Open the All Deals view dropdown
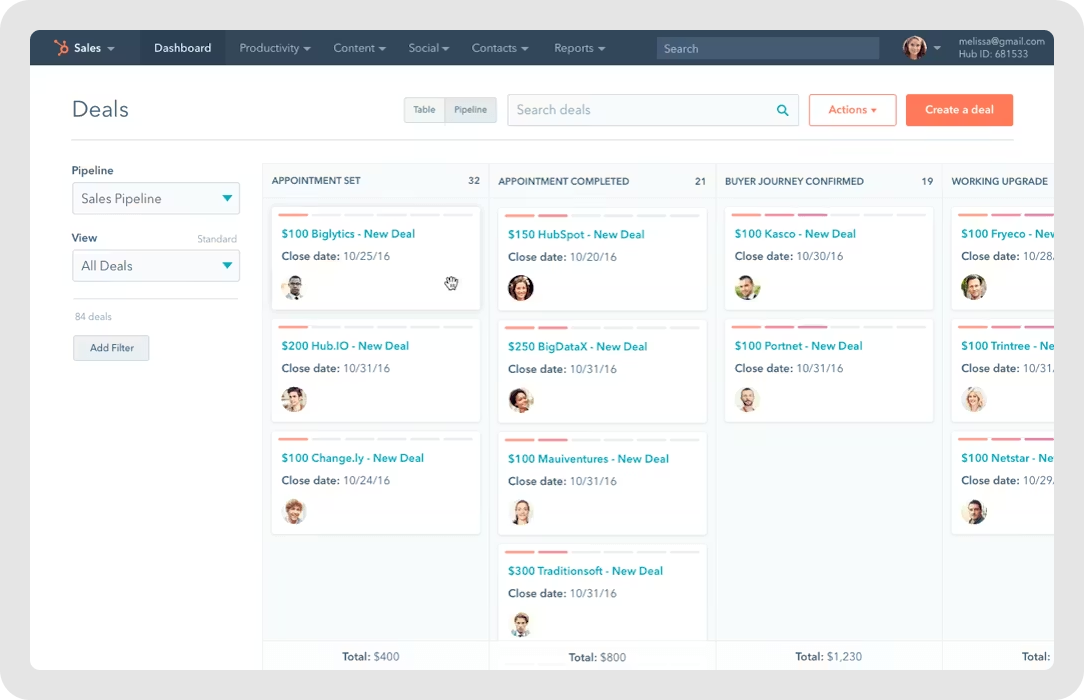 pos(155,266)
